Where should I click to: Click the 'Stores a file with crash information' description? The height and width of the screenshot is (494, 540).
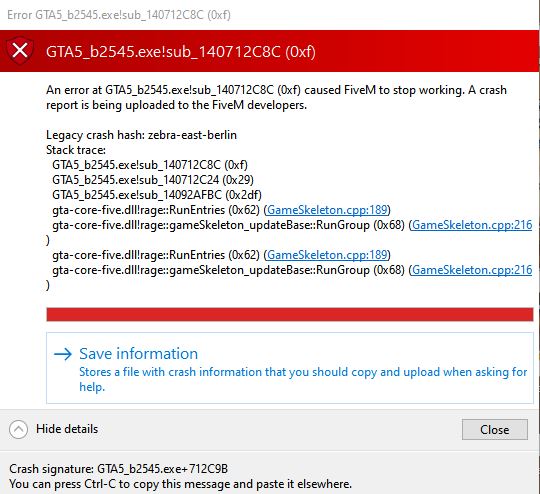coord(303,379)
